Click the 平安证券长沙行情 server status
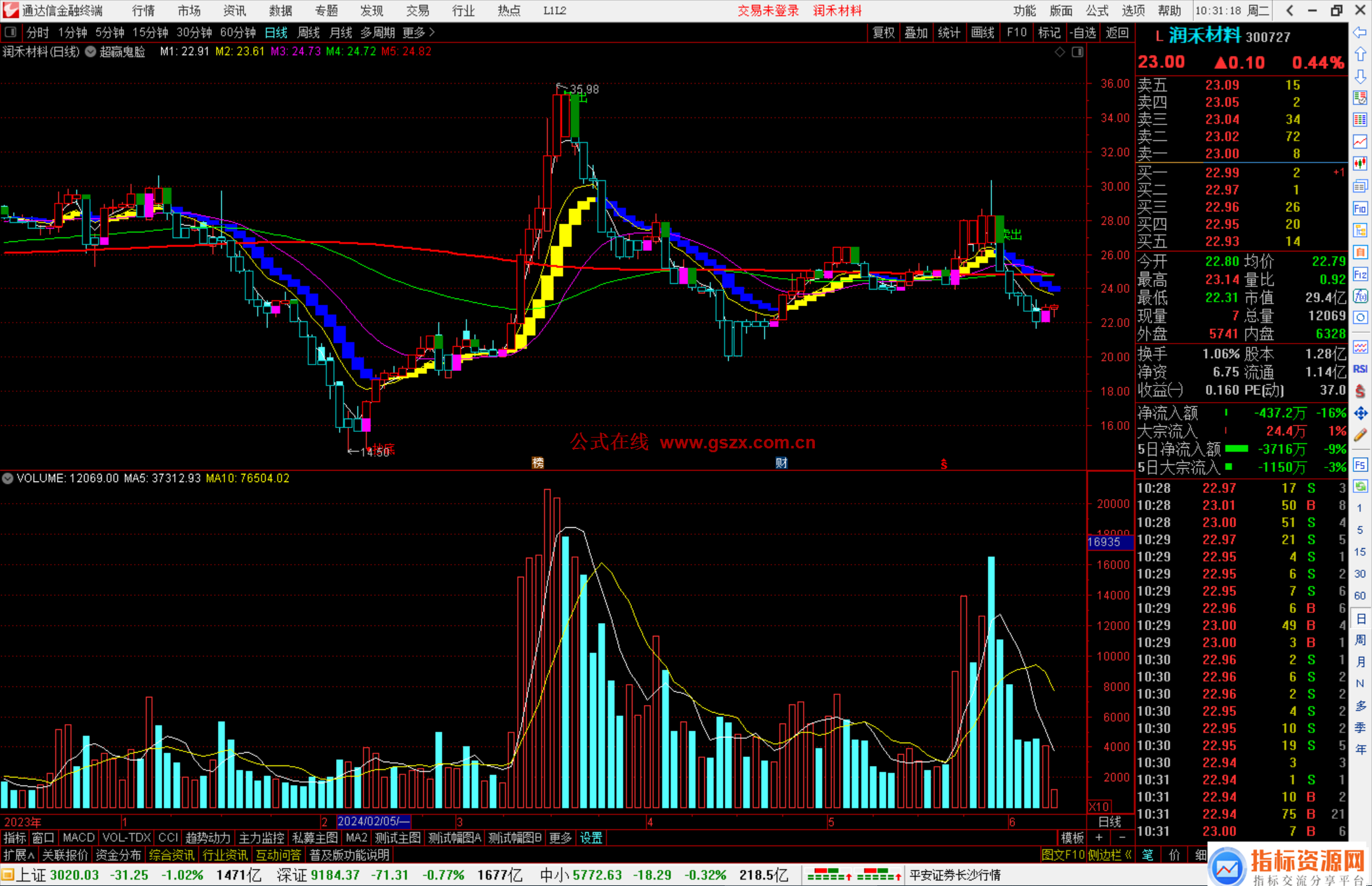 [955, 875]
